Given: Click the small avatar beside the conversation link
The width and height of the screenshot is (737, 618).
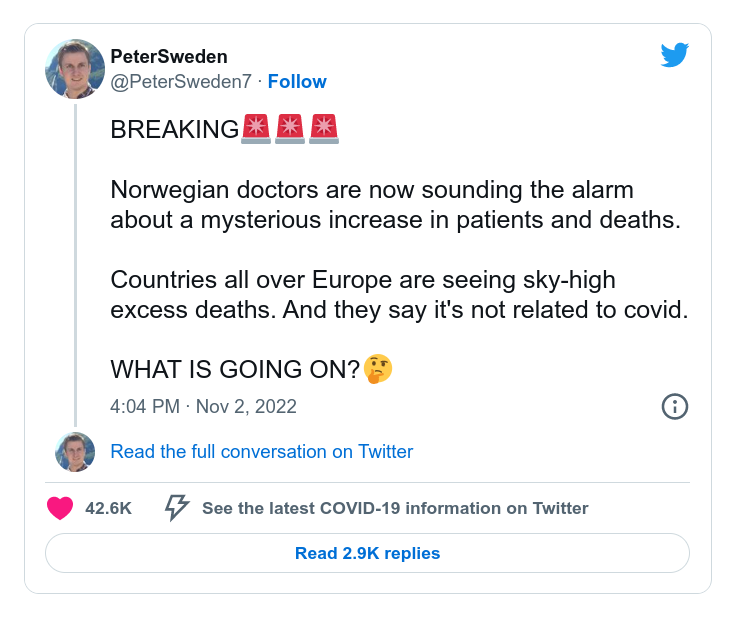Looking at the screenshot, I should (75, 452).
